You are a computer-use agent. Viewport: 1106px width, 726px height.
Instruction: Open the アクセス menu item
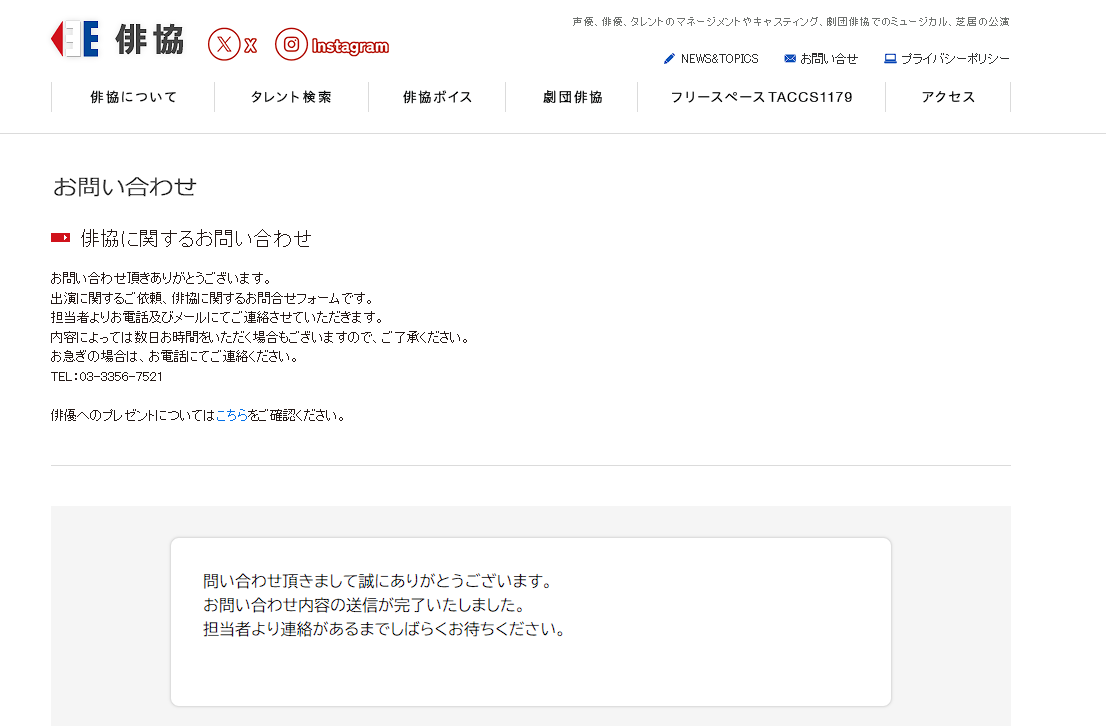point(948,97)
